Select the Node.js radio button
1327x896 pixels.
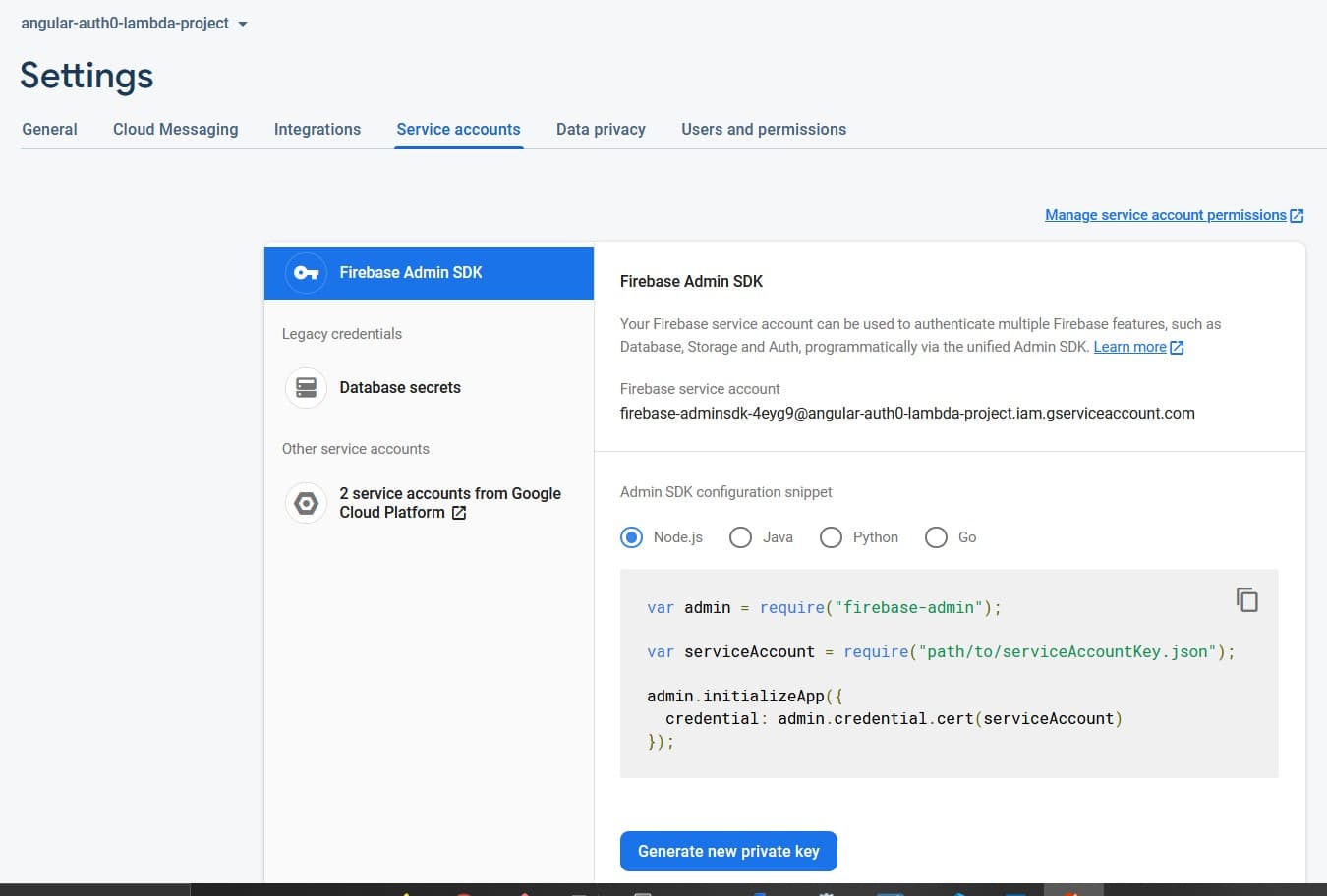coord(631,537)
